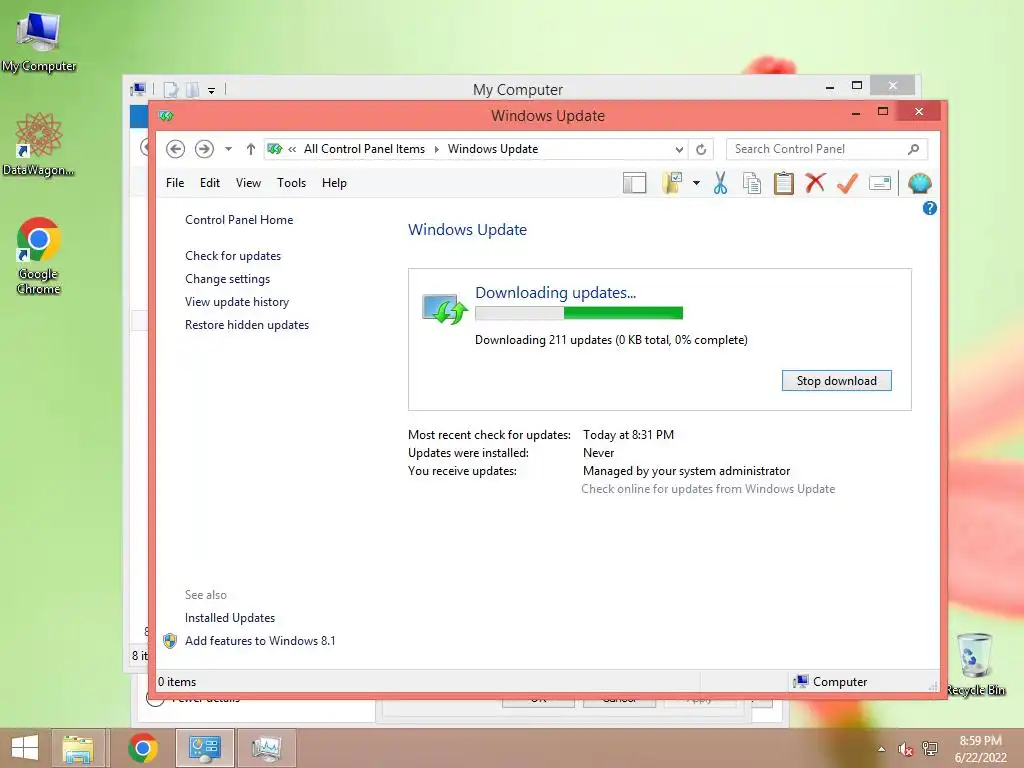The height and width of the screenshot is (768, 1024).
Task: Click the Windows Update icon in address bar
Action: pos(275,149)
